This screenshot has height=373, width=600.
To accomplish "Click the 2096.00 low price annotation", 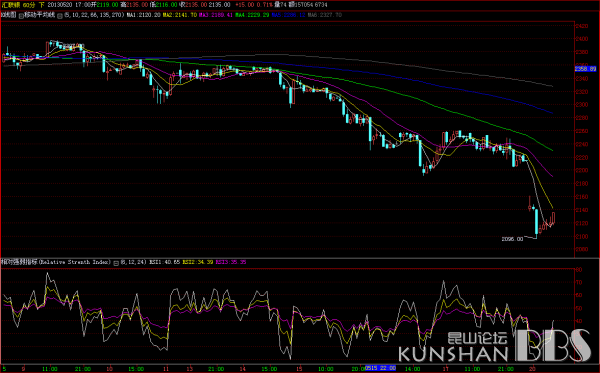I will click(x=512, y=239).
